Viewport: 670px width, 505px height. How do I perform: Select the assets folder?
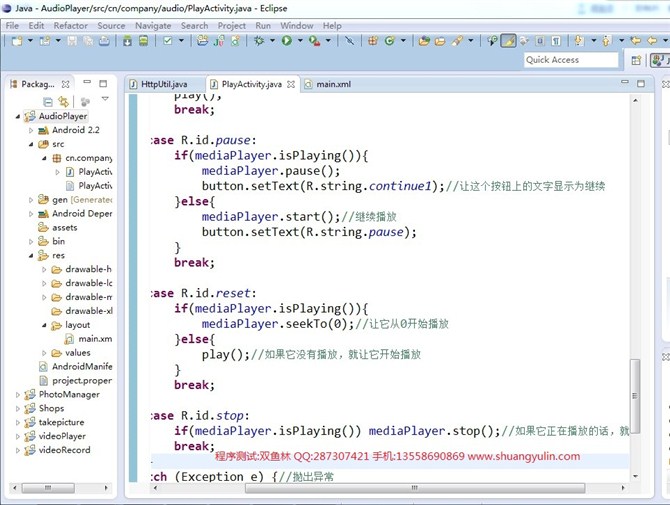coord(58,228)
